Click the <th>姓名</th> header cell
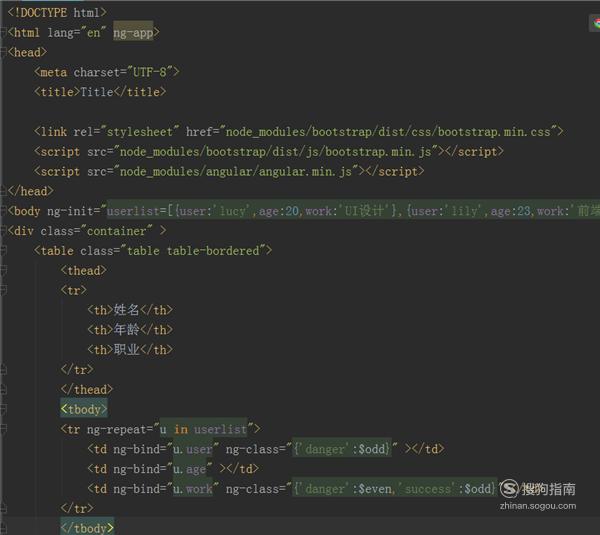Image resolution: width=600 pixels, height=535 pixels. coord(130,310)
